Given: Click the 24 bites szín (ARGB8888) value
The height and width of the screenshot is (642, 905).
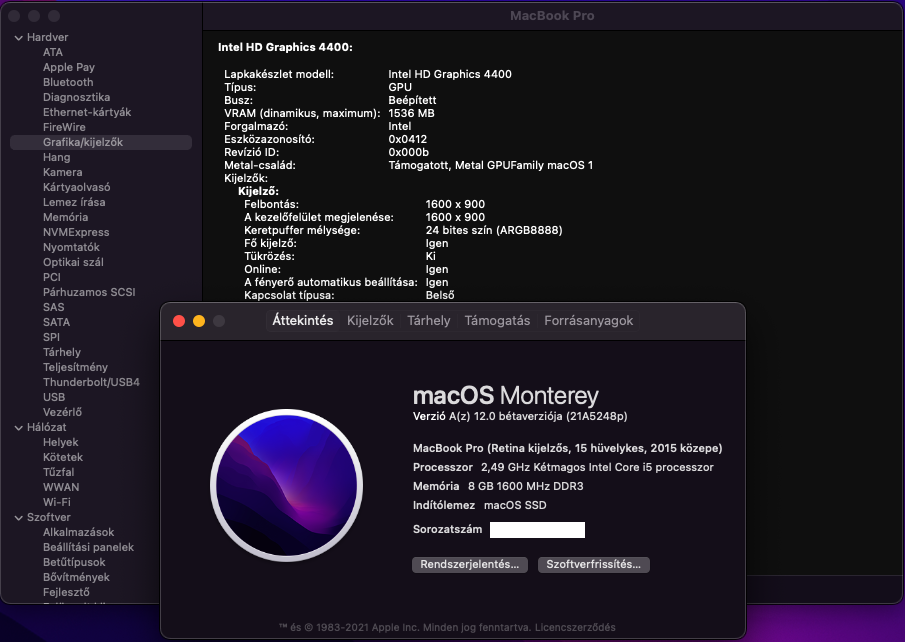Looking at the screenshot, I should [x=494, y=230].
